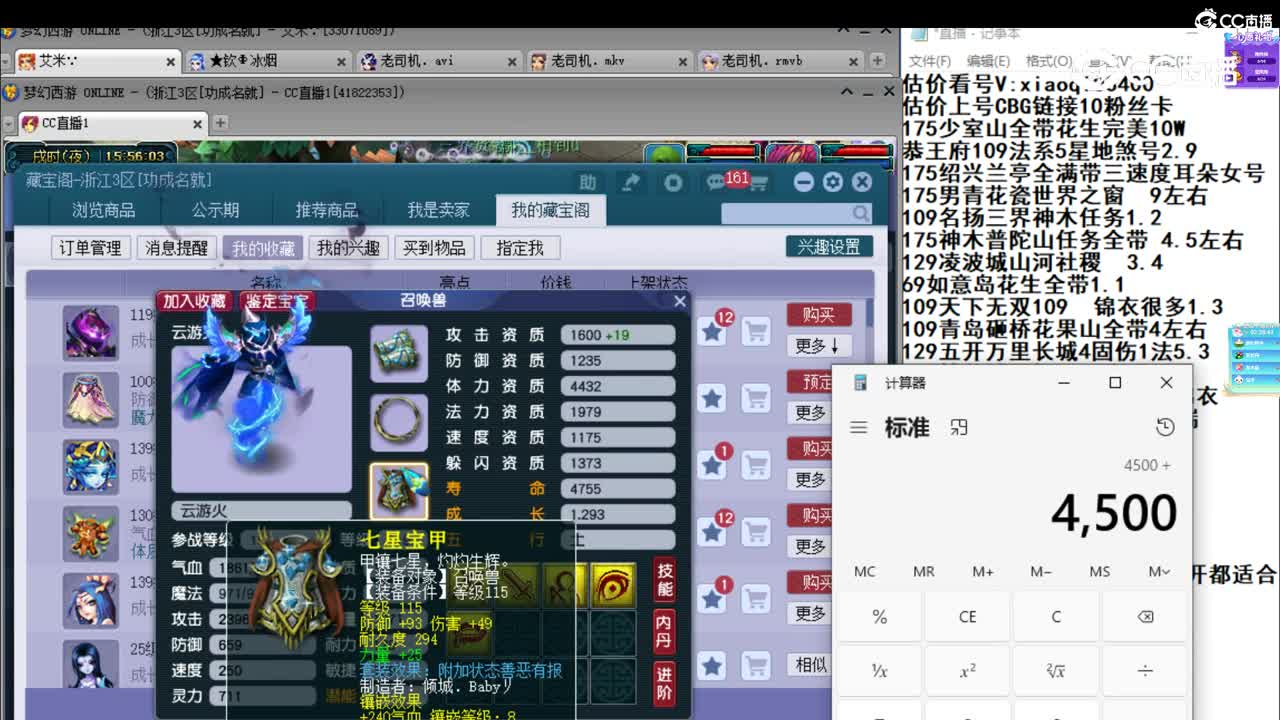The image size is (1280, 720).
Task: Open Notepad 文件(F) menu
Action: click(x=930, y=61)
